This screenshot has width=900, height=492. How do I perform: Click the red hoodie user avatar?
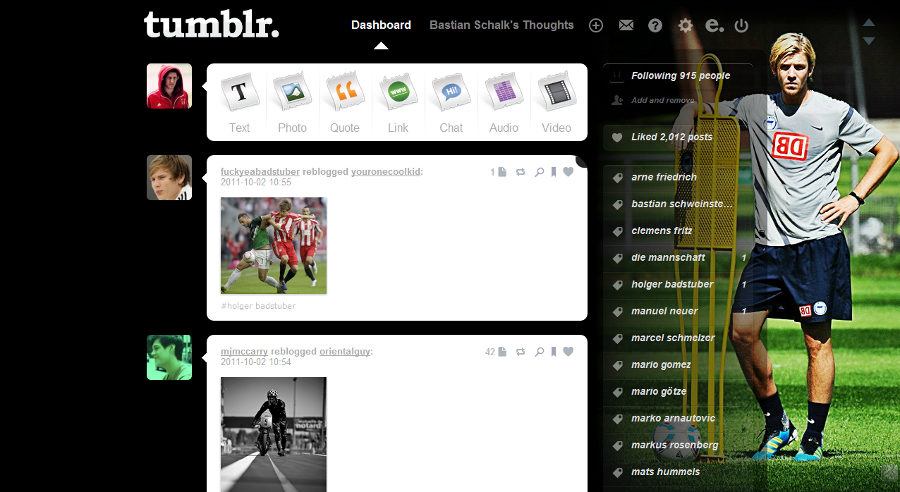(x=169, y=86)
